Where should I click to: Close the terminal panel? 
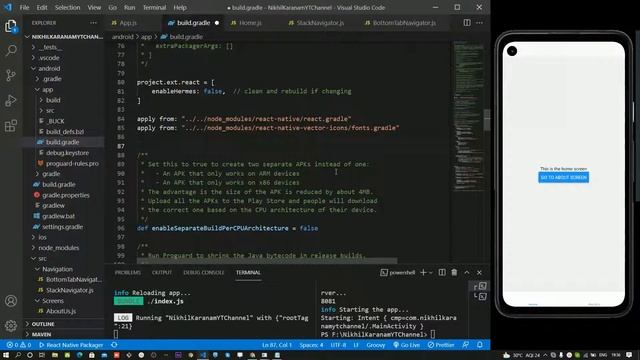[480, 272]
